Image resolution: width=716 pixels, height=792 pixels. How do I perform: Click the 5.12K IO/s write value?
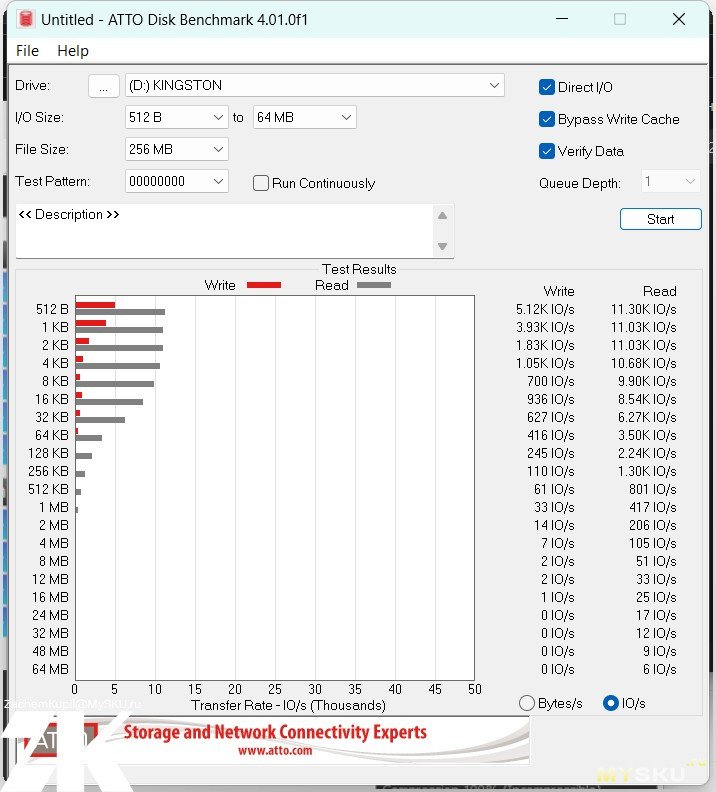(545, 309)
